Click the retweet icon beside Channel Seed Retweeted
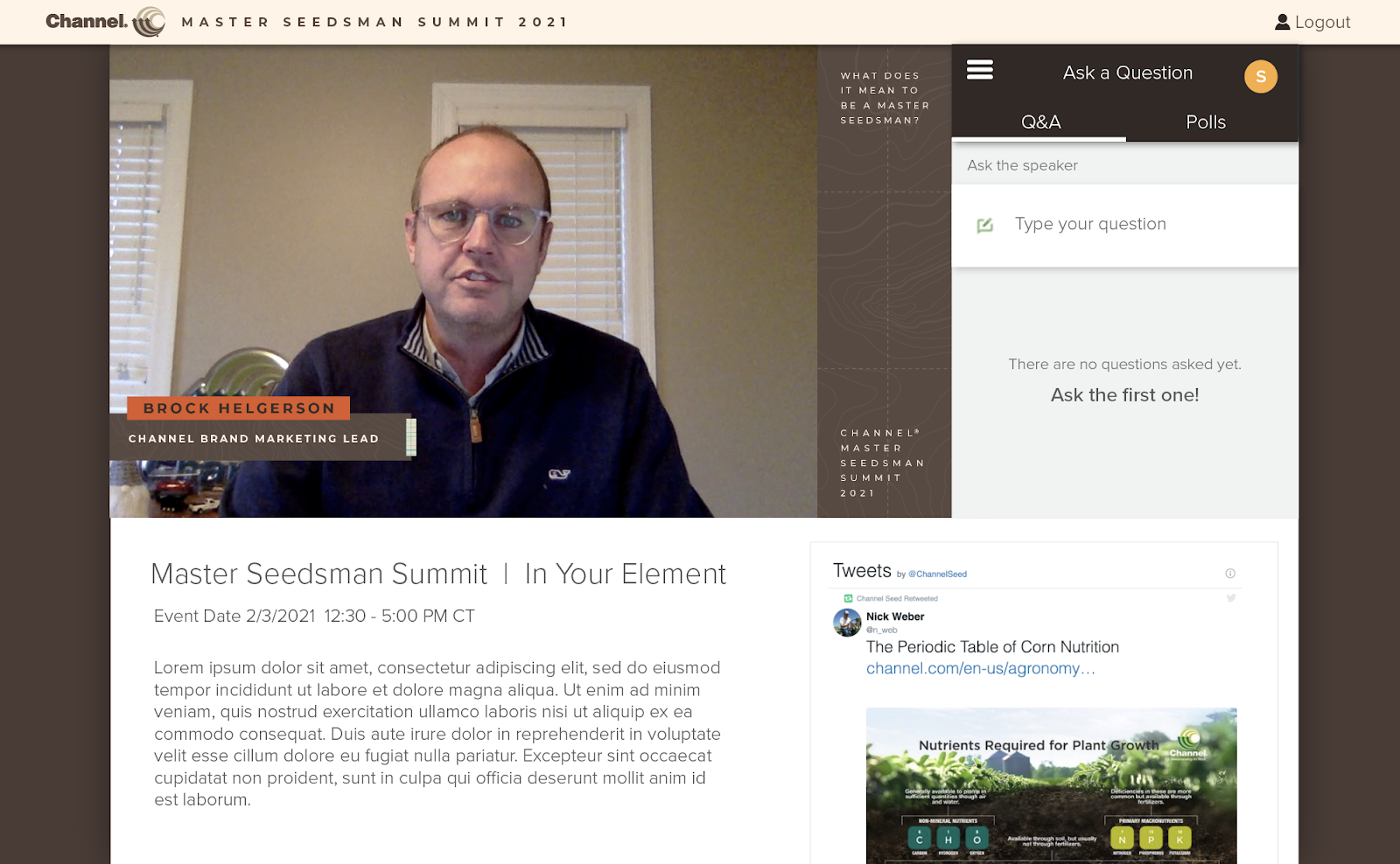This screenshot has width=1400, height=864. point(848,598)
